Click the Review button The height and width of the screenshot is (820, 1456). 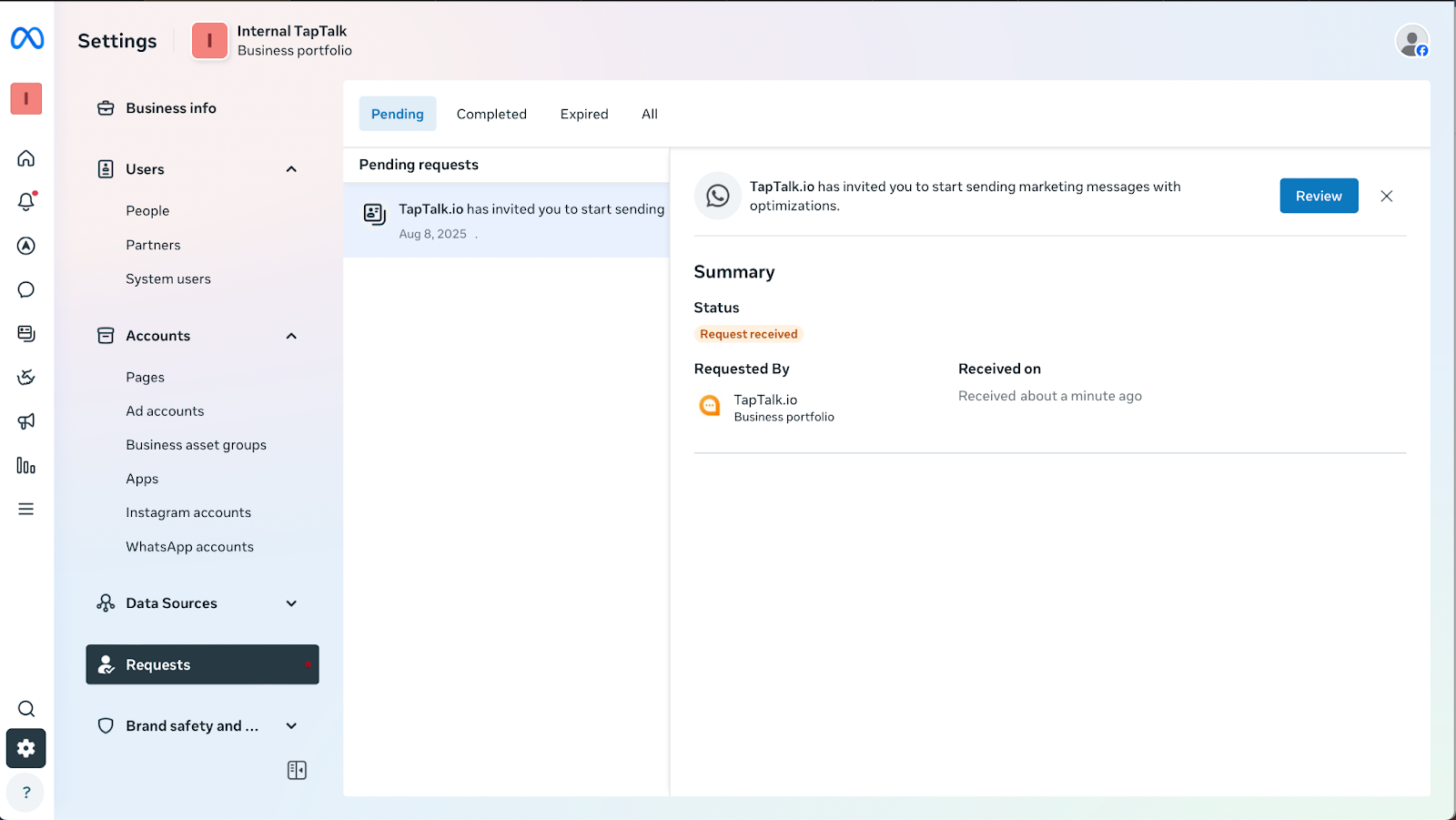click(x=1319, y=196)
